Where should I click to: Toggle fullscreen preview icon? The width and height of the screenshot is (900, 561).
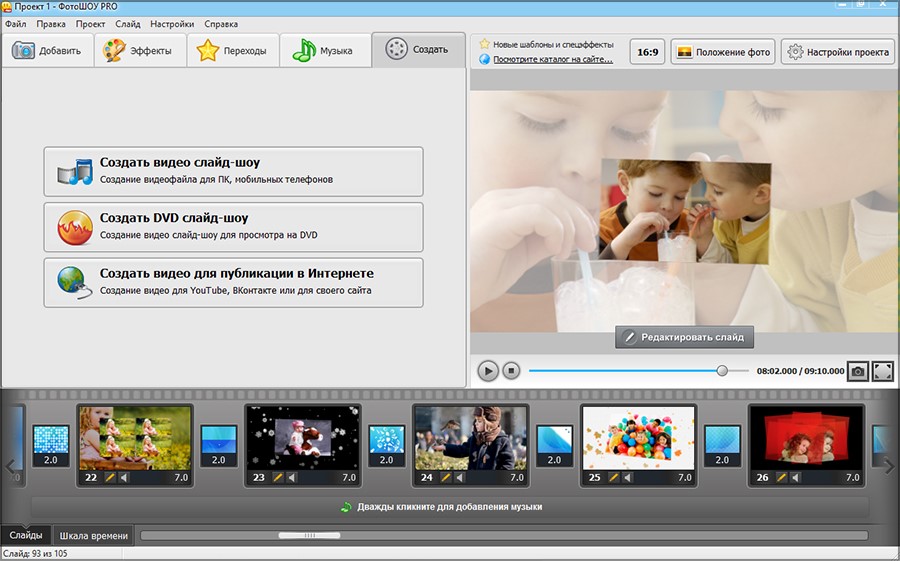click(883, 371)
